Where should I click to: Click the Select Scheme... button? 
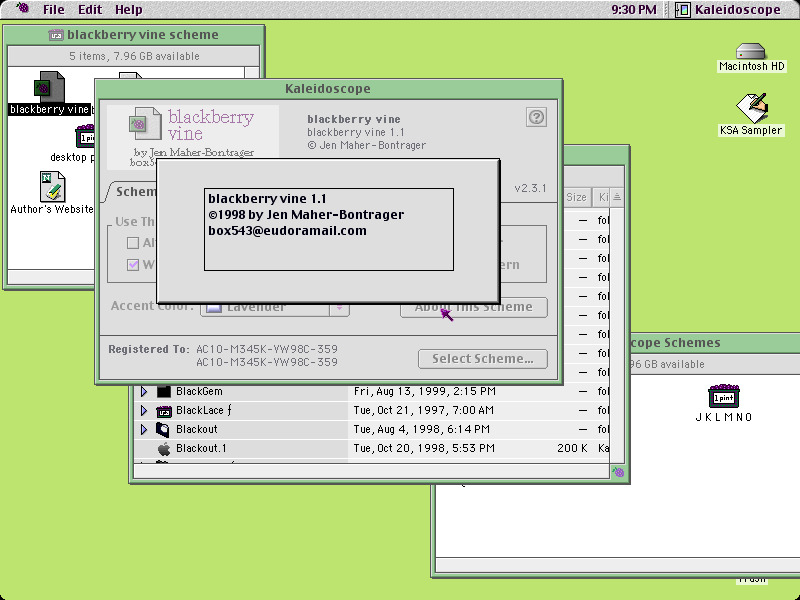click(x=483, y=359)
